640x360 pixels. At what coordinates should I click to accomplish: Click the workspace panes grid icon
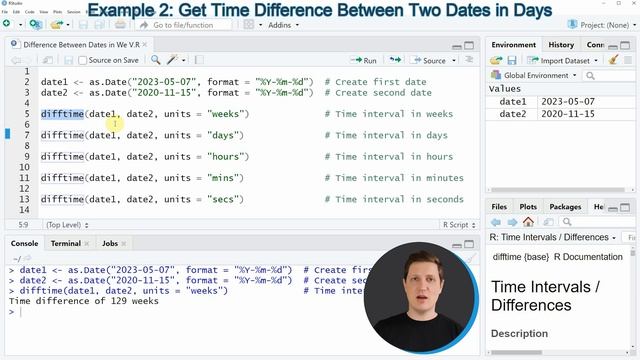[249, 24]
